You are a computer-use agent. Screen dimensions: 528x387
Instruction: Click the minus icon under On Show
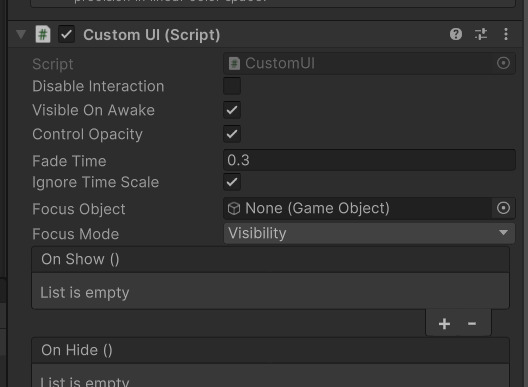[x=472, y=324]
